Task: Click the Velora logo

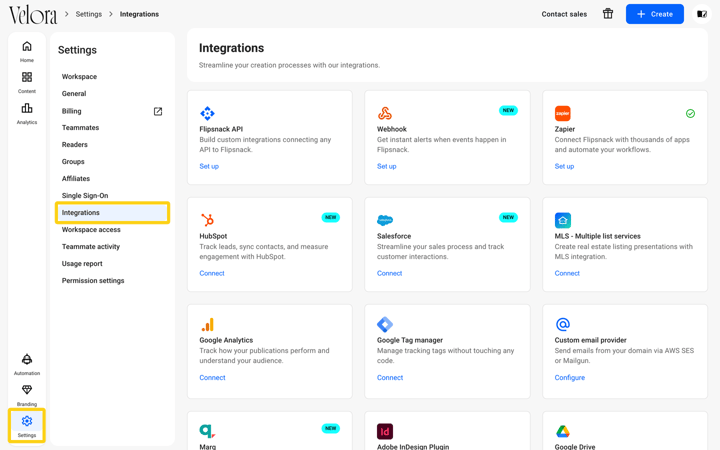Action: 33,15
